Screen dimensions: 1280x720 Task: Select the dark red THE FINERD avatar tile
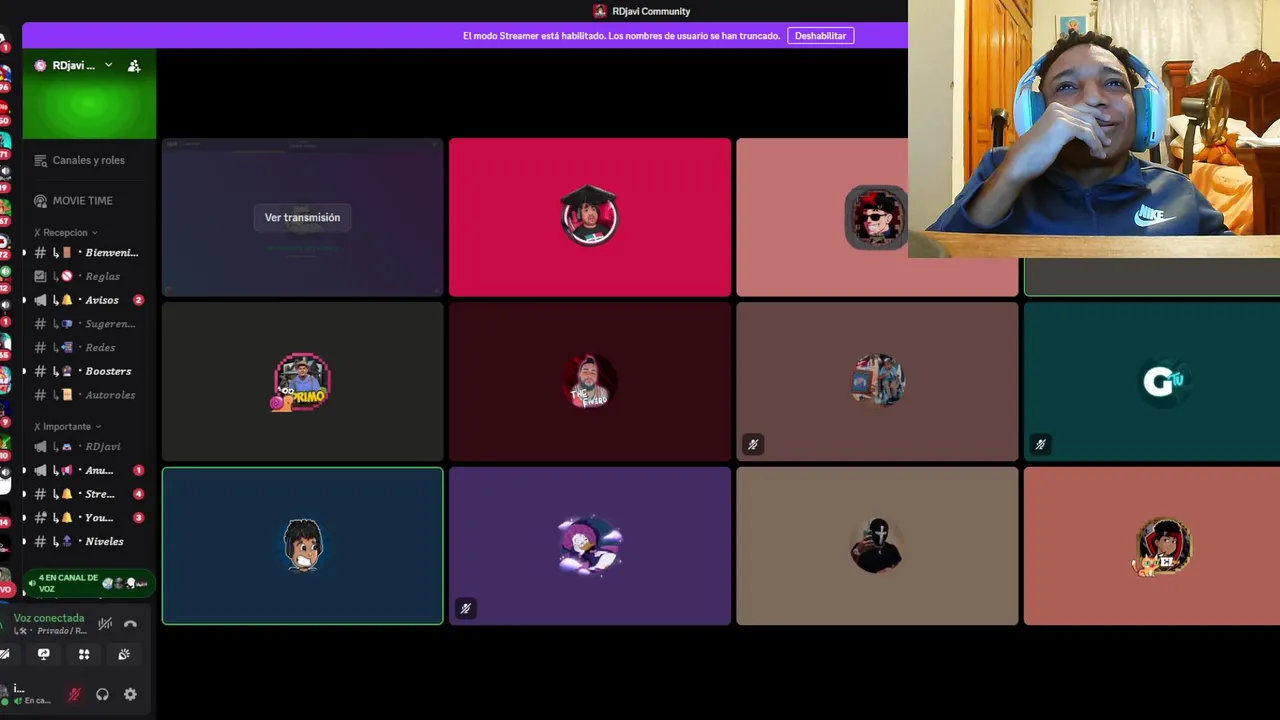point(590,381)
